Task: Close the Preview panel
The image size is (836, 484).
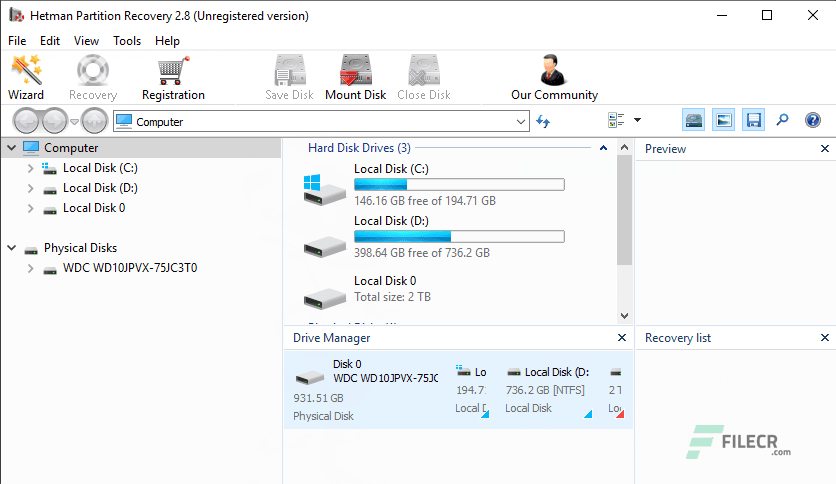Action: (x=824, y=149)
